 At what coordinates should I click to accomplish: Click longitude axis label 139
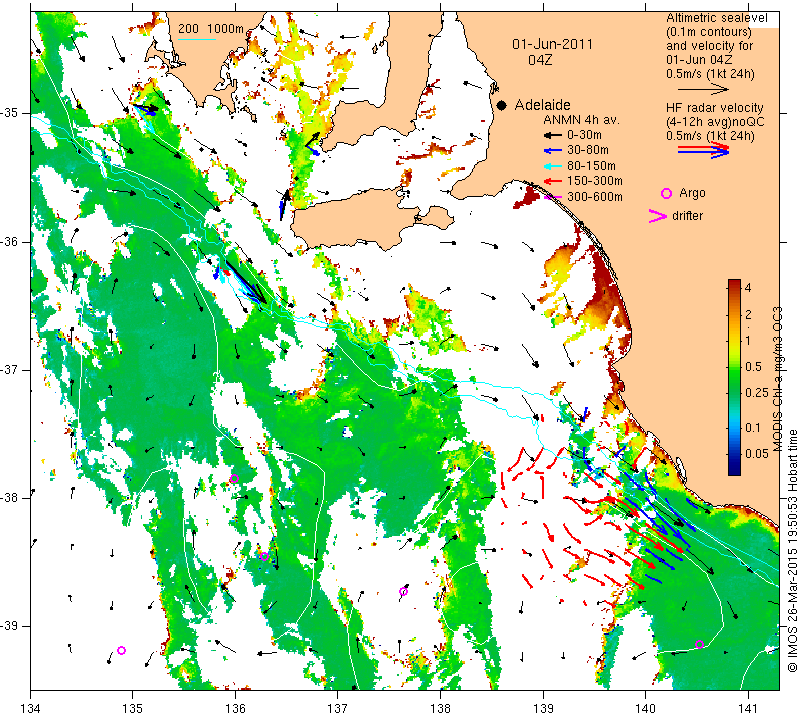tap(543, 708)
